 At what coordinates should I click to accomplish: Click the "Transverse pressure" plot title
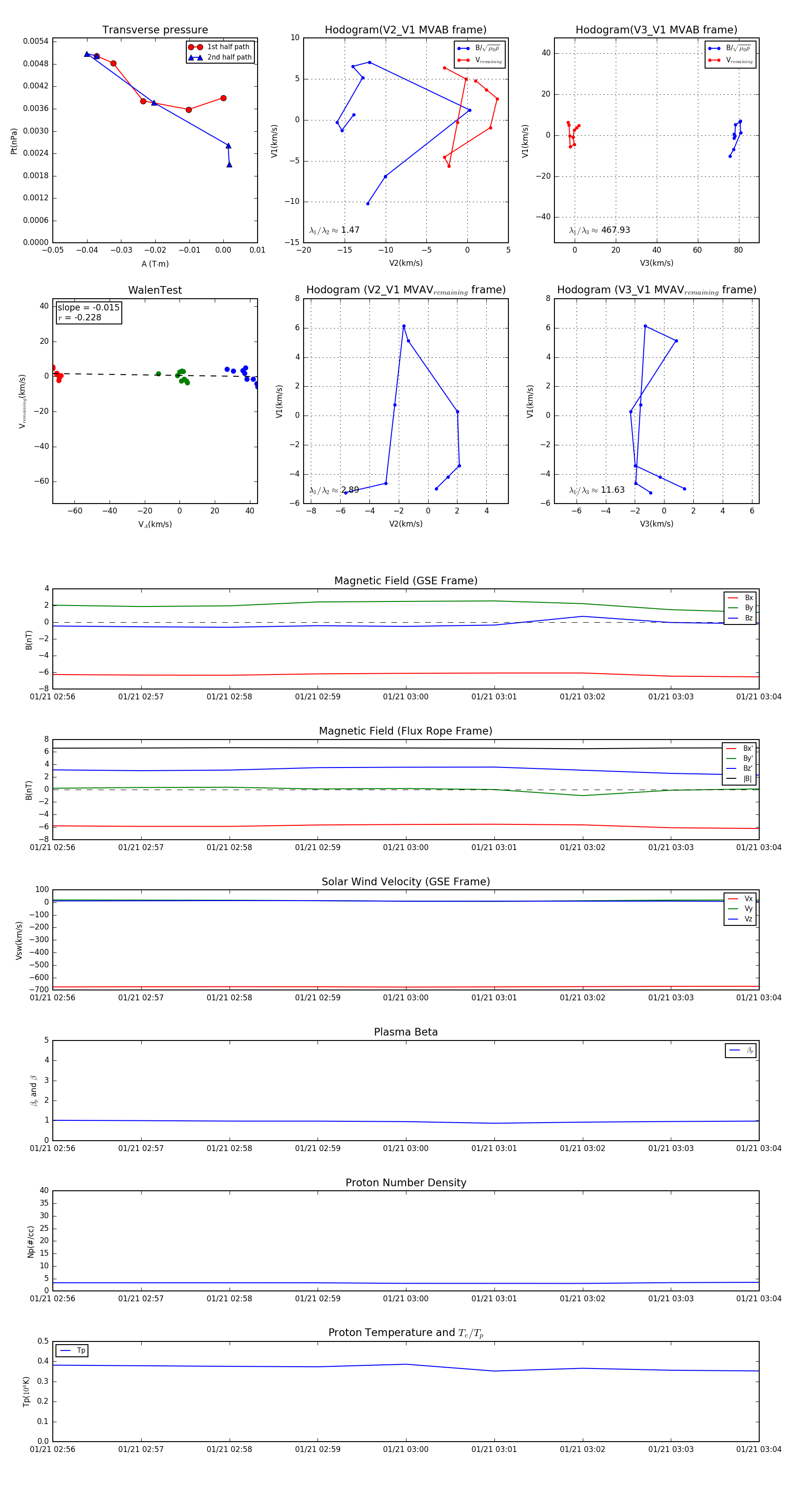(155, 30)
